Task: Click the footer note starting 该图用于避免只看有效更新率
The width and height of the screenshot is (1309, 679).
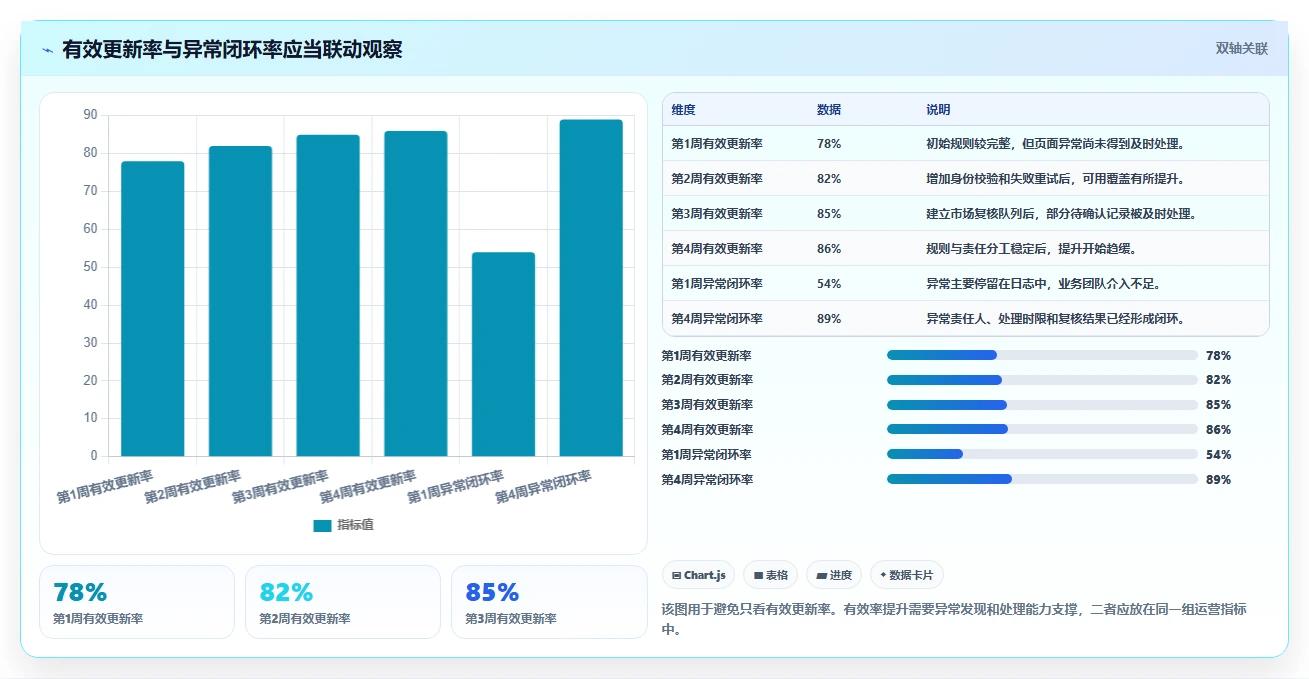Action: click(955, 619)
